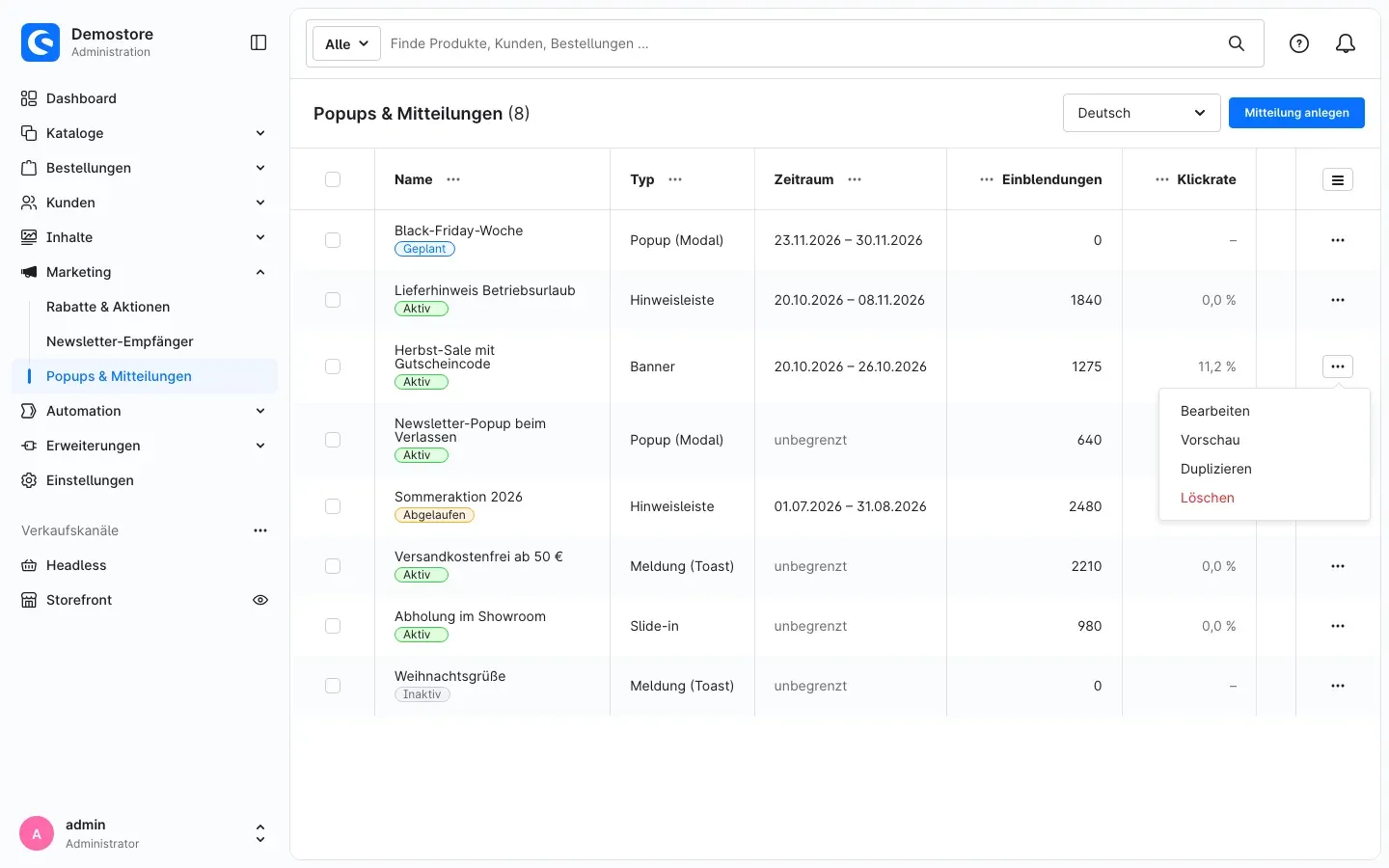Check the Black-Friday-Woche row checkbox
This screenshot has width=1389, height=868.
pyautogui.click(x=333, y=240)
